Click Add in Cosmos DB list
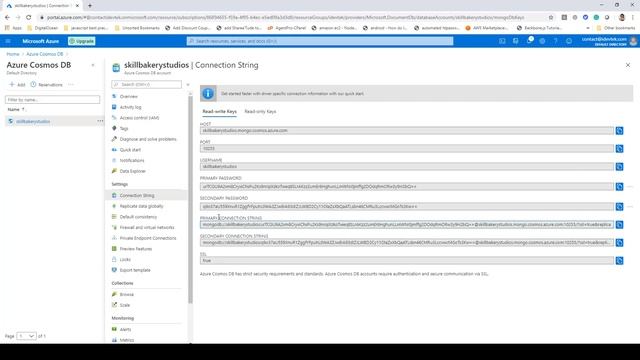The height and width of the screenshot is (360, 640). pos(18,84)
